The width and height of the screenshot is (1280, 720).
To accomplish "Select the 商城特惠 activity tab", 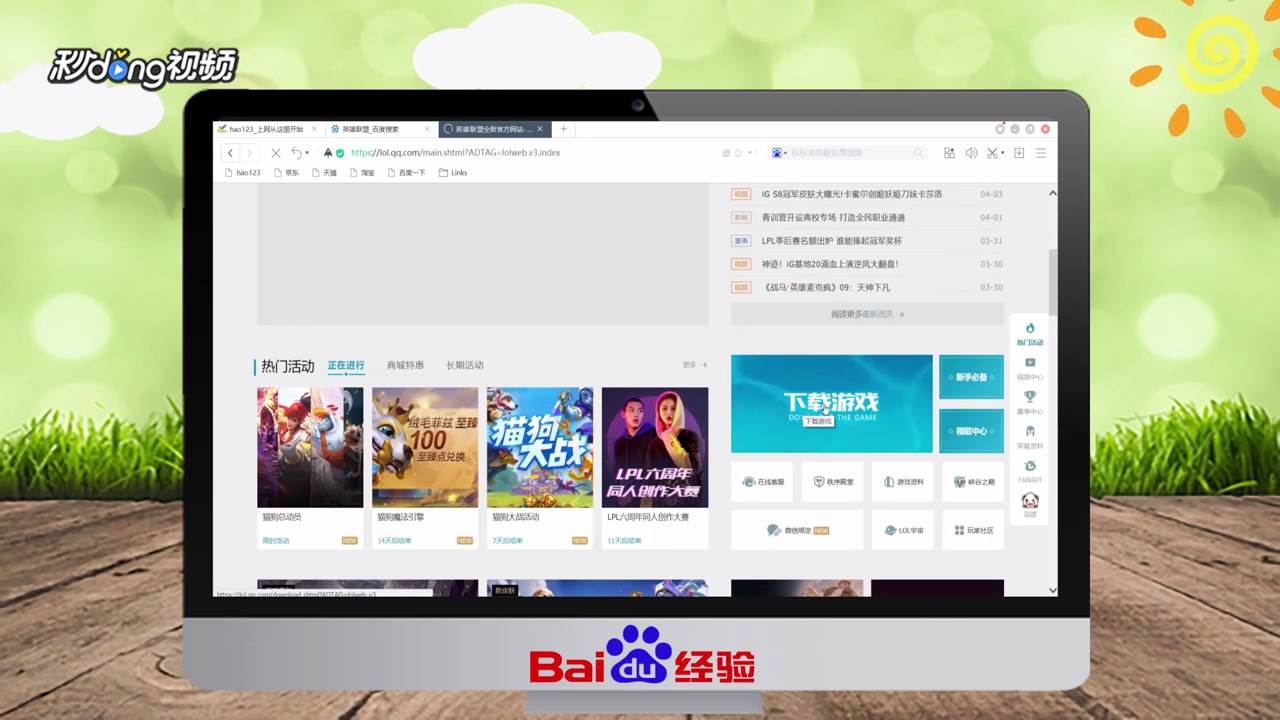I will coord(405,365).
